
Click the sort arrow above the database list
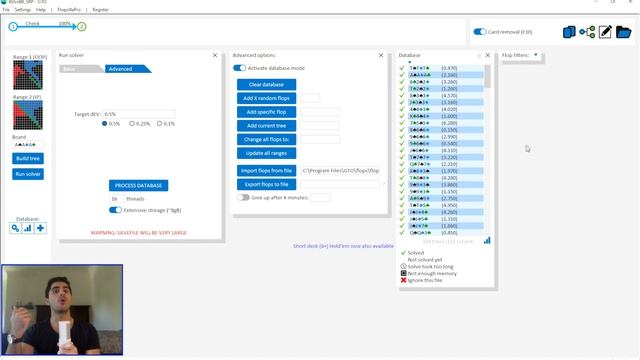tap(410, 62)
